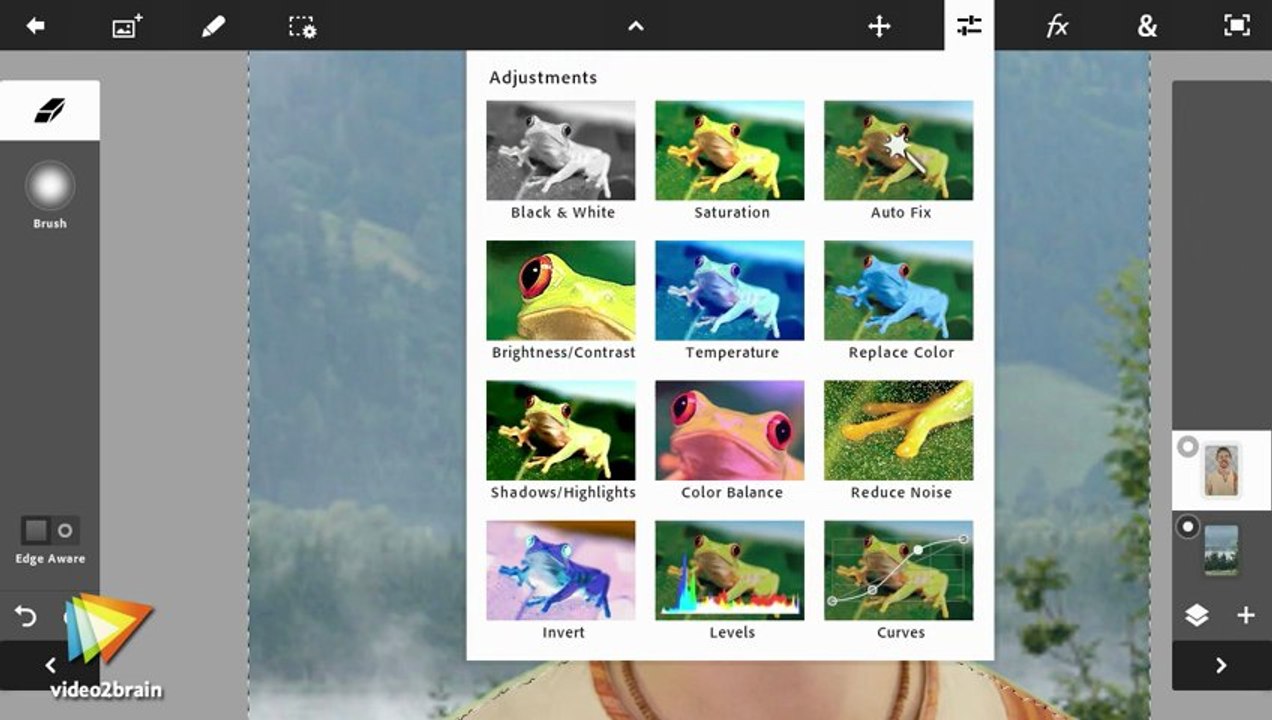Collapse left panel with chevron
1272x720 pixels.
[x=50, y=665]
